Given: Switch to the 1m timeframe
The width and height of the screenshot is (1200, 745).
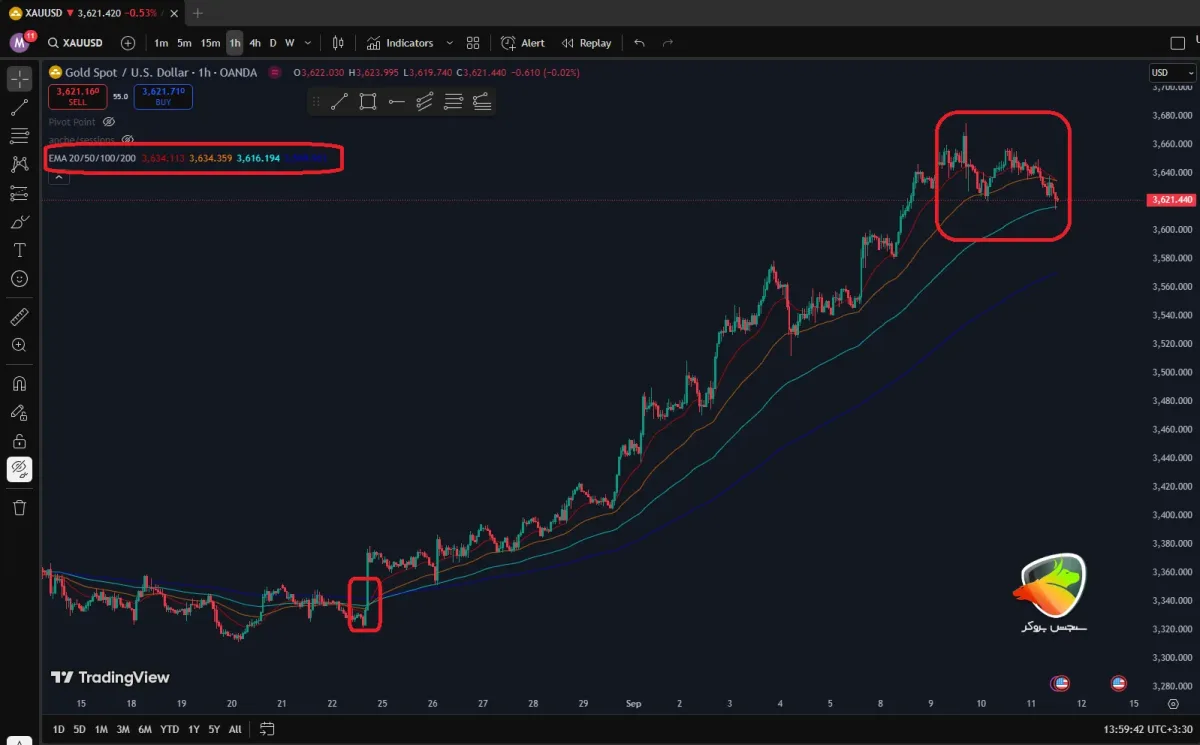Looking at the screenshot, I should [161, 43].
